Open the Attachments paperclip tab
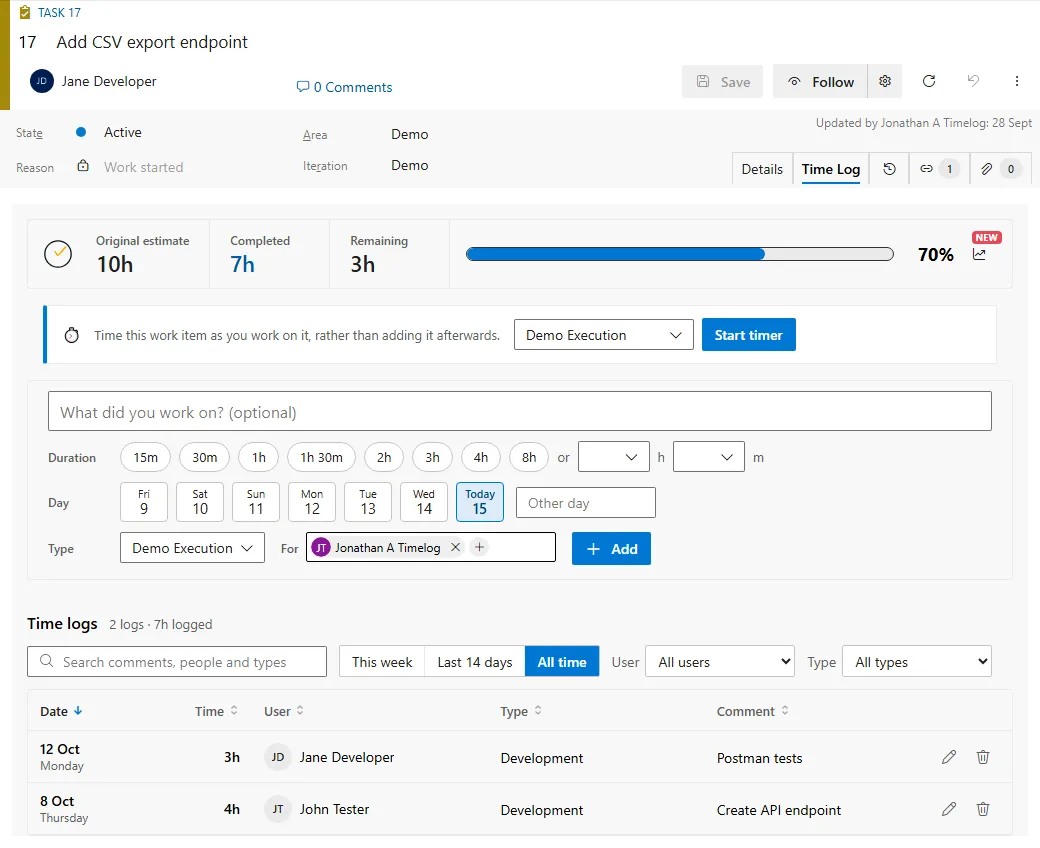 [1000, 169]
